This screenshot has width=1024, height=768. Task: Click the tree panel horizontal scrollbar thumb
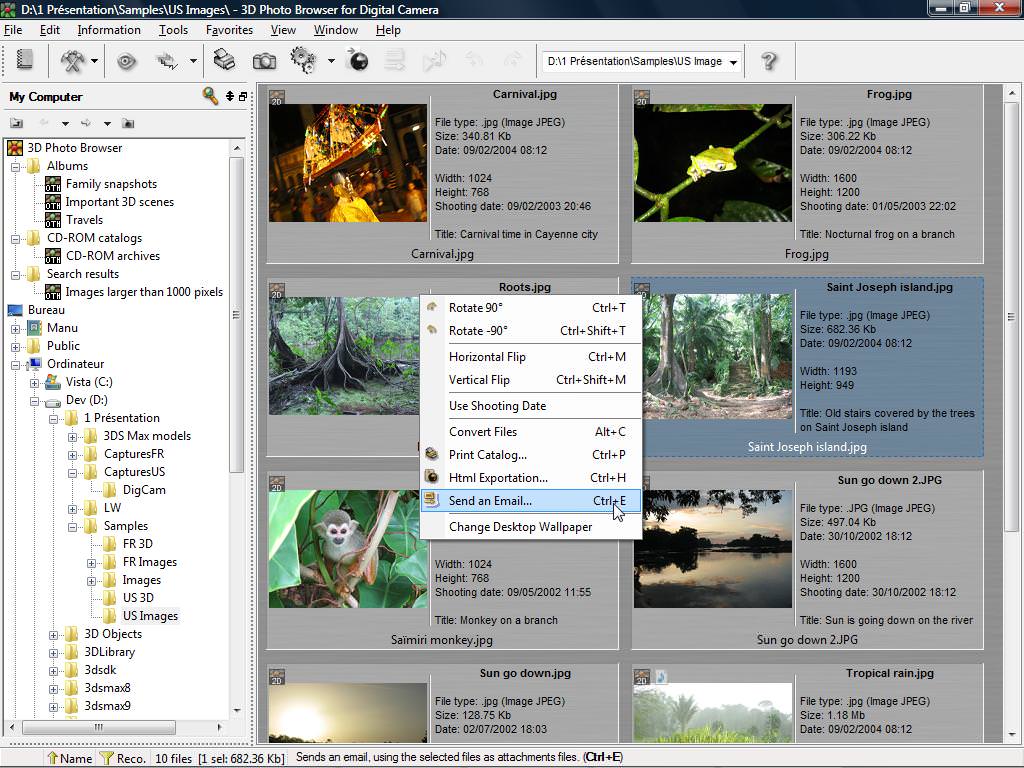(x=99, y=727)
